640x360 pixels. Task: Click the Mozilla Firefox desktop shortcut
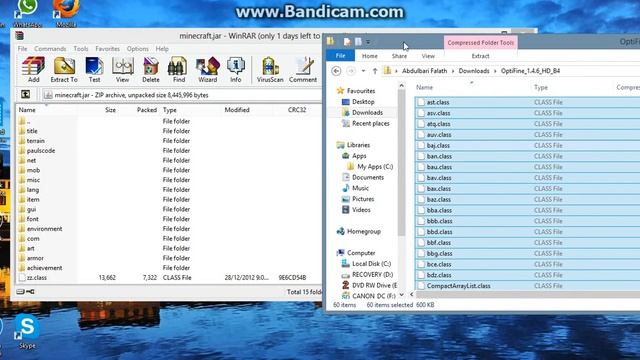point(66,13)
